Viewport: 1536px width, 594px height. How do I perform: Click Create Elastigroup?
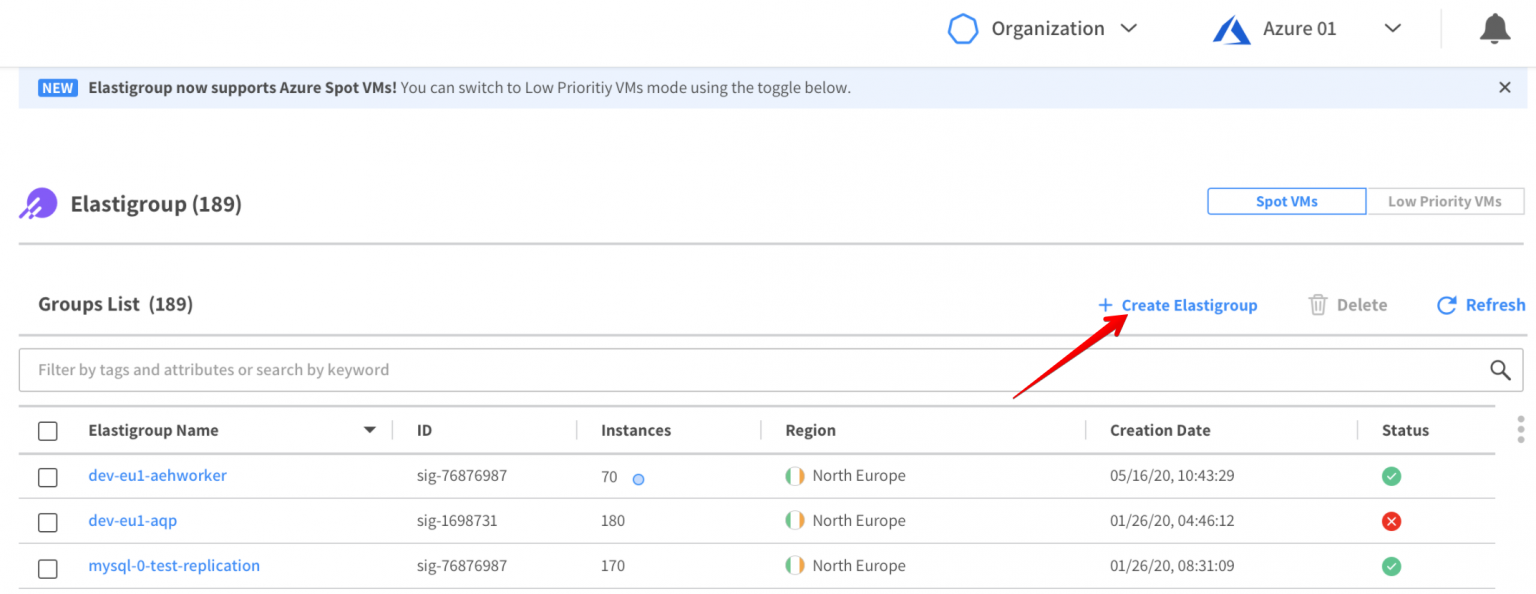tap(1178, 305)
